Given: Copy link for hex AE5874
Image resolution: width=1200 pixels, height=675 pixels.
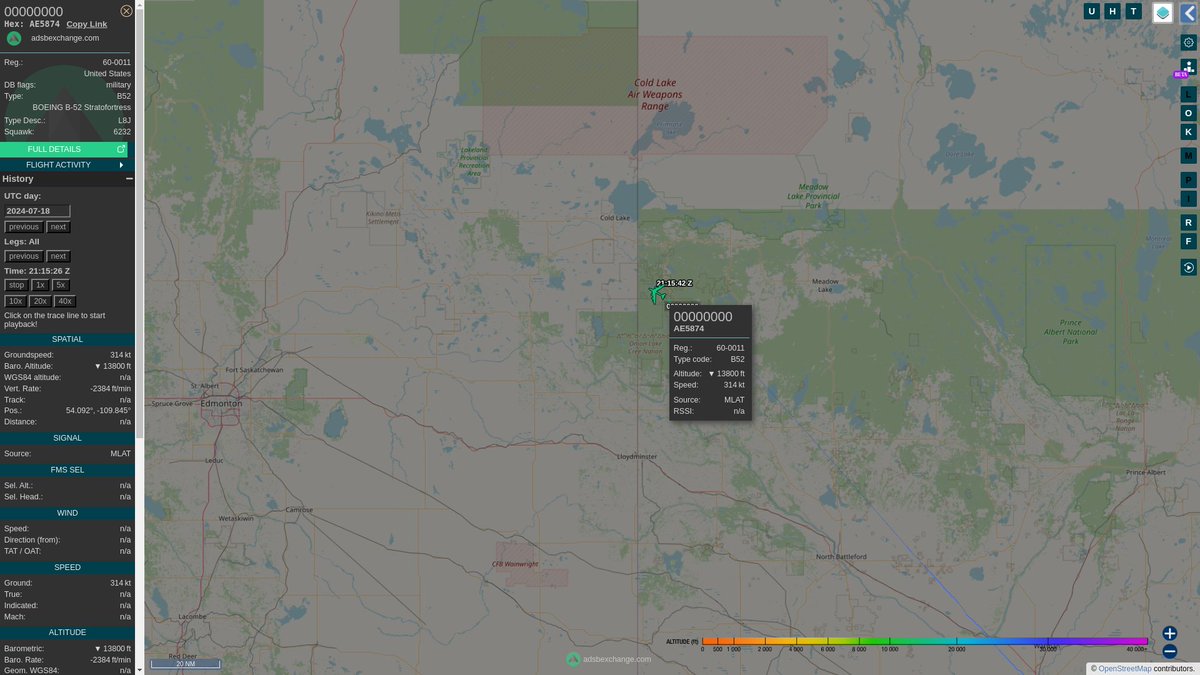Looking at the screenshot, I should coord(86,23).
